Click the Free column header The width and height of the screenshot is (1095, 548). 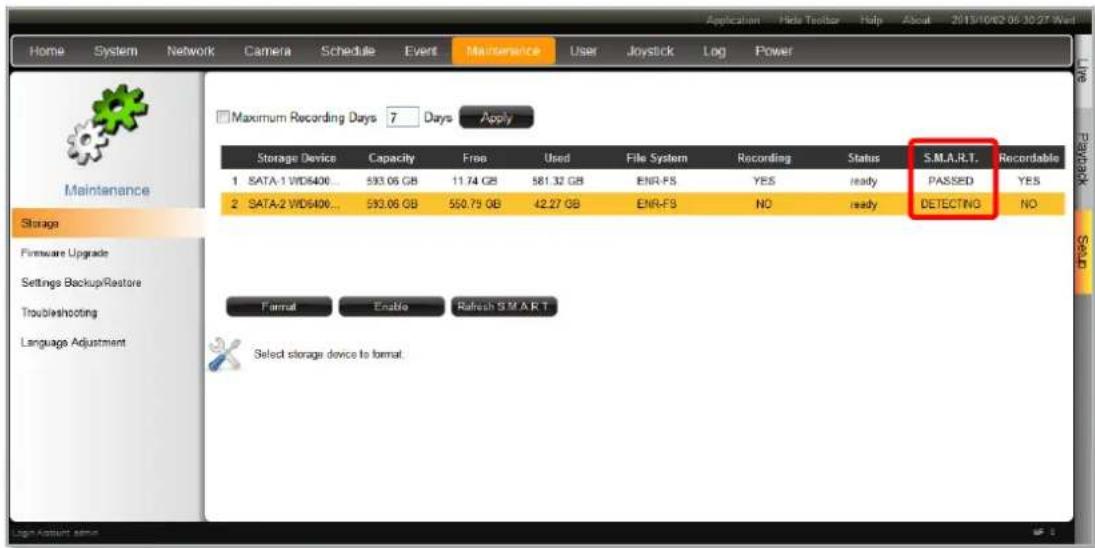point(474,158)
